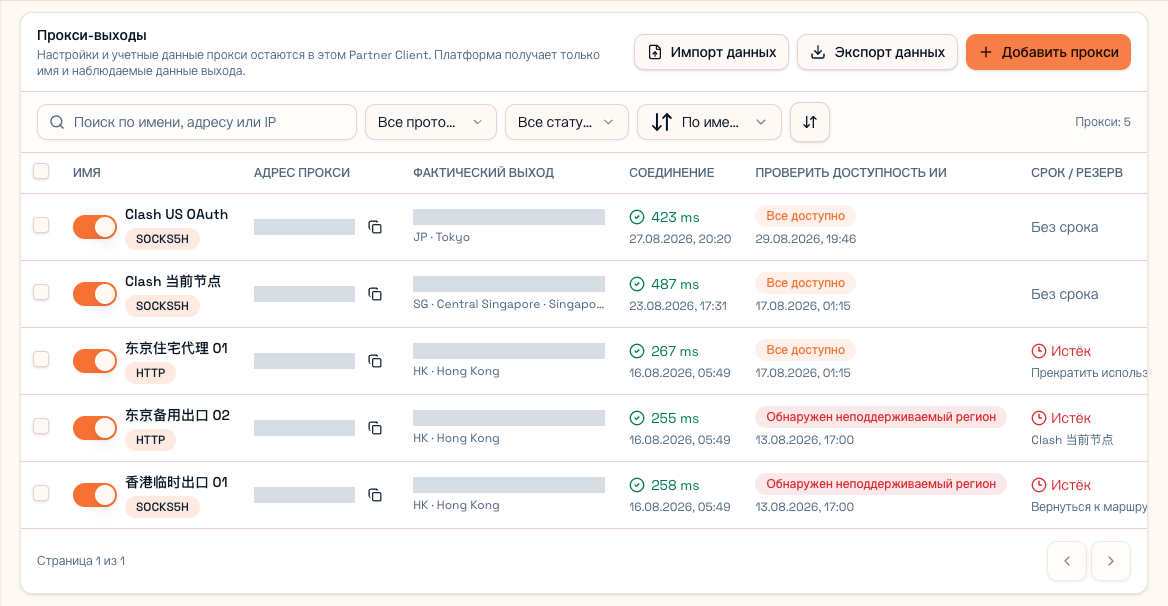Open the "Все прото..." protocol filter dropdown
The image size is (1168, 606).
pos(431,122)
